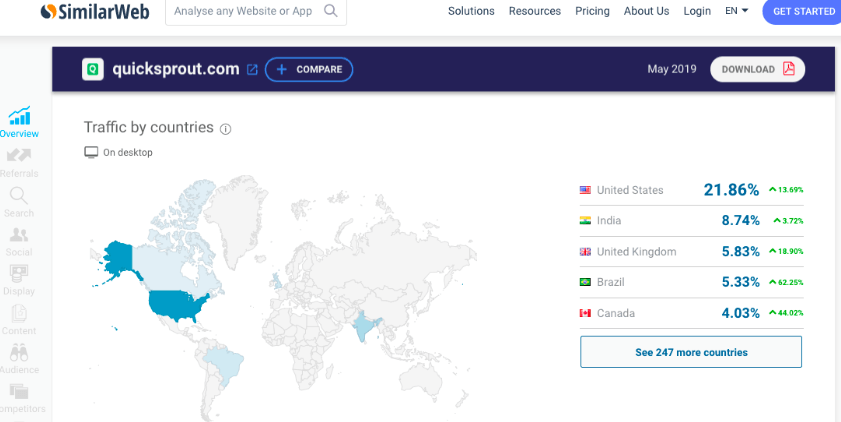This screenshot has width=841, height=422.
Task: Go to the Pricing page
Action: (x=593, y=11)
